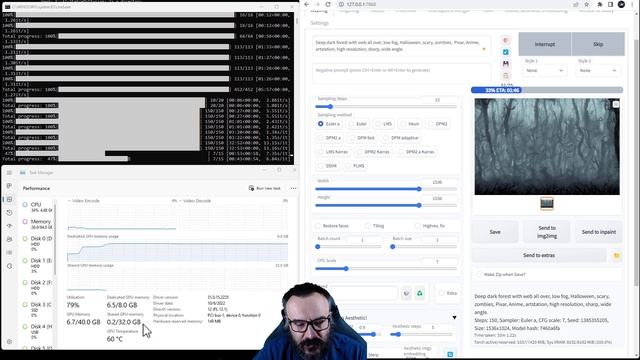Open Details page in Task Manager sidebar
This screenshot has width=640, height=360.
[x=9, y=253]
